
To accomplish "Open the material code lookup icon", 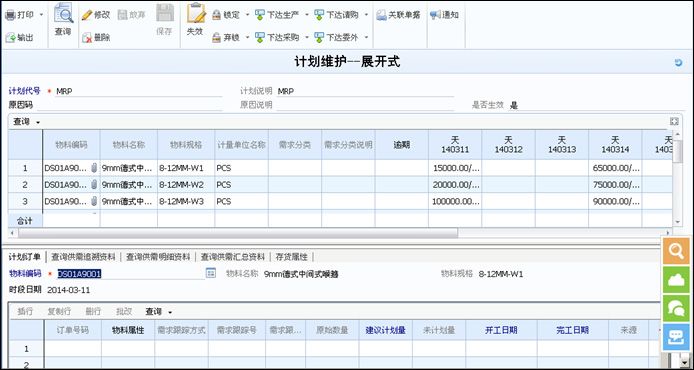I will [211, 273].
